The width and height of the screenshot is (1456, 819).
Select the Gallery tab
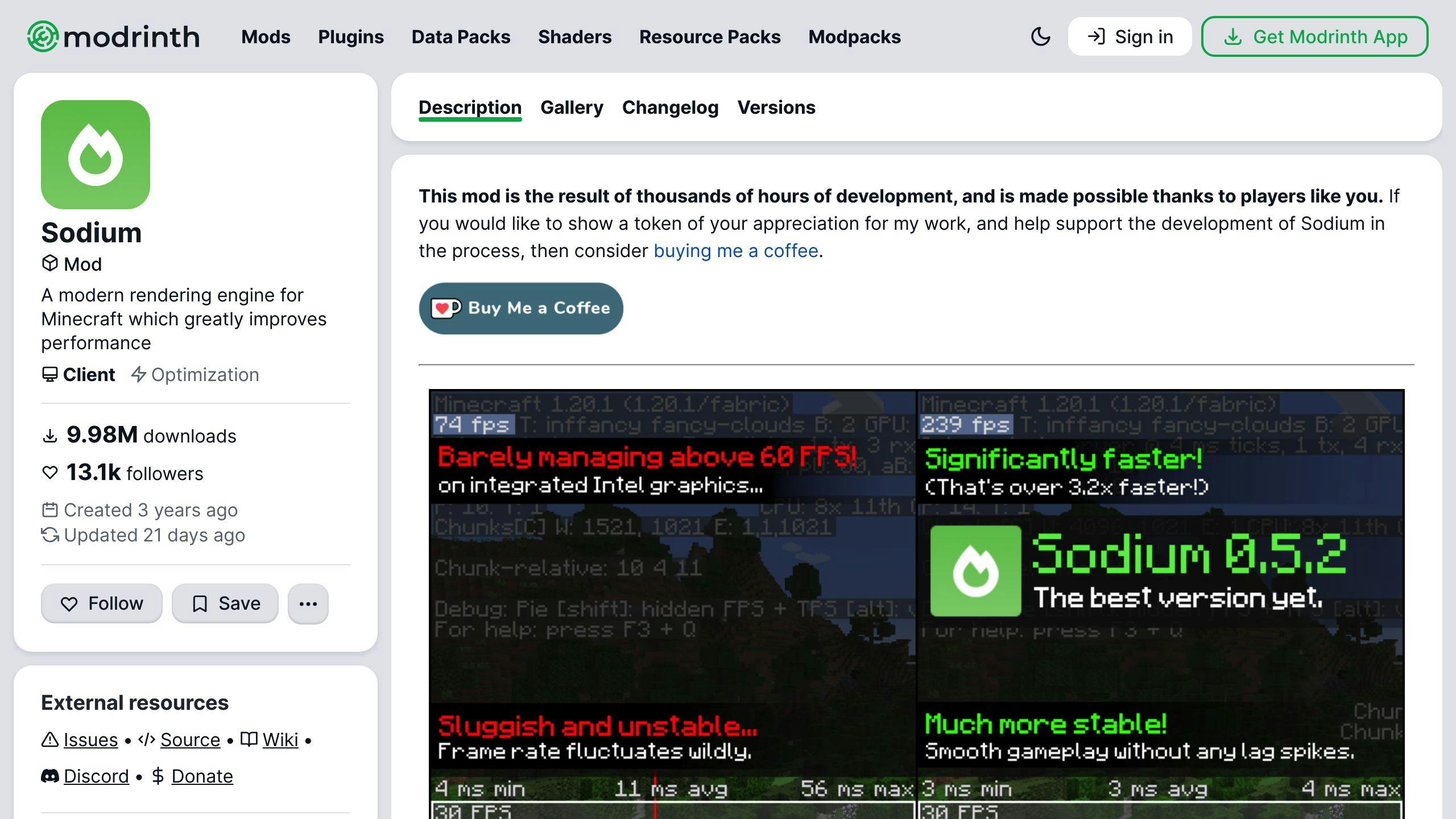point(571,107)
